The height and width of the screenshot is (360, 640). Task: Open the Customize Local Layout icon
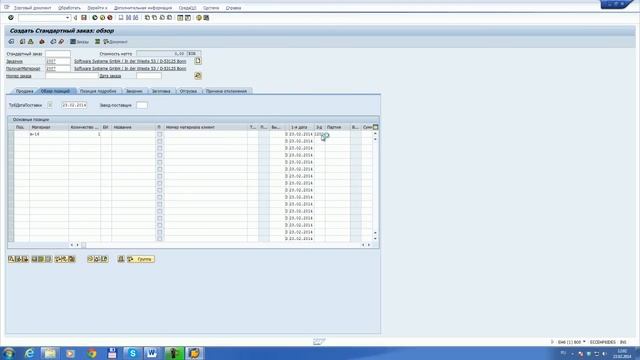tap(207, 18)
